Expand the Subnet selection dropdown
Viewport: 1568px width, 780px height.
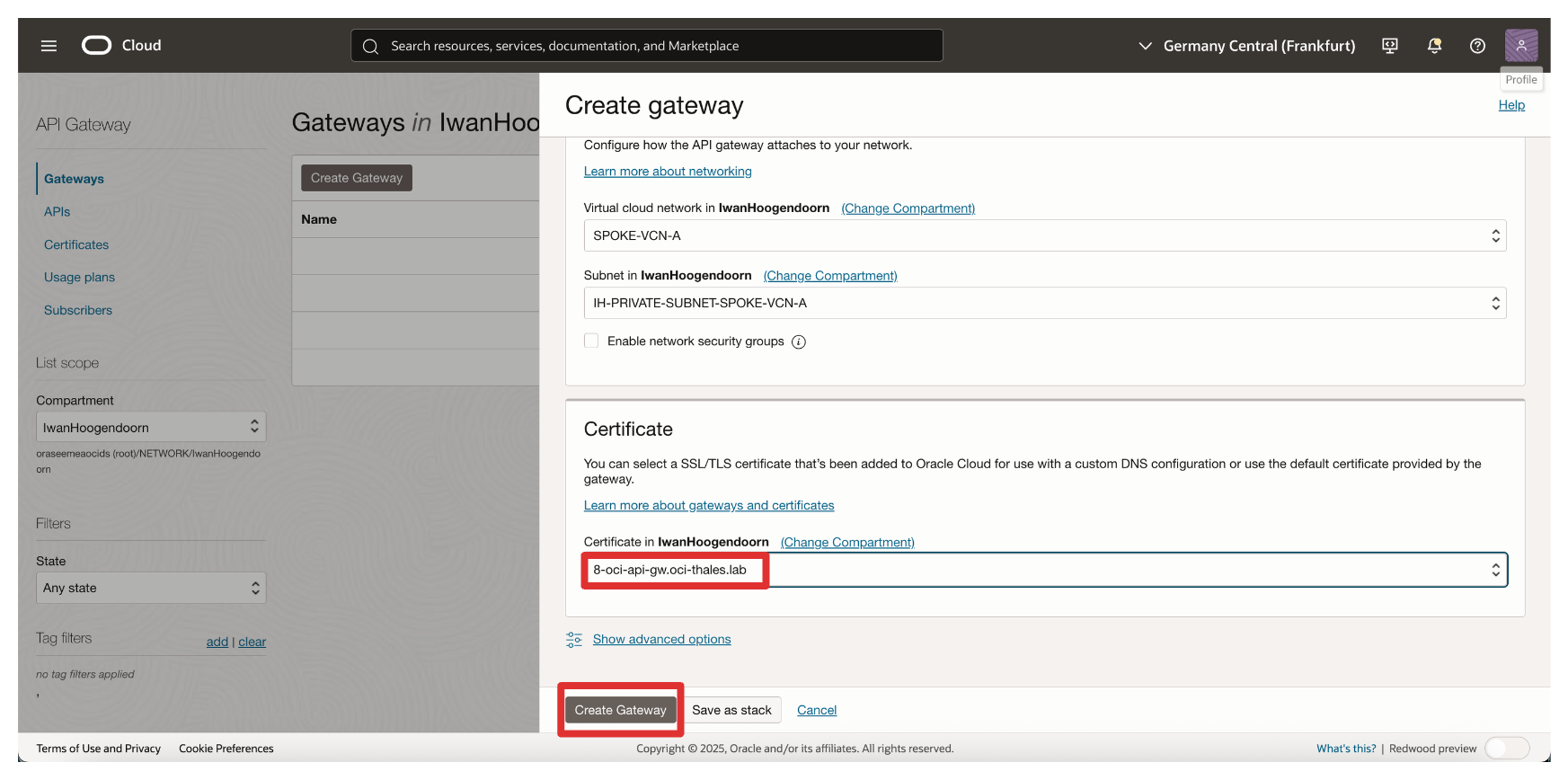[x=1044, y=303]
